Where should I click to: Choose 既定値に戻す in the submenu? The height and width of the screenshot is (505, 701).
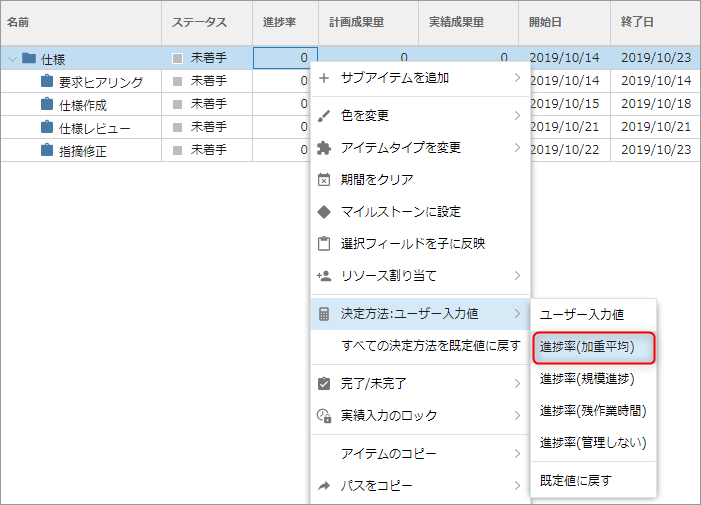tap(593, 481)
